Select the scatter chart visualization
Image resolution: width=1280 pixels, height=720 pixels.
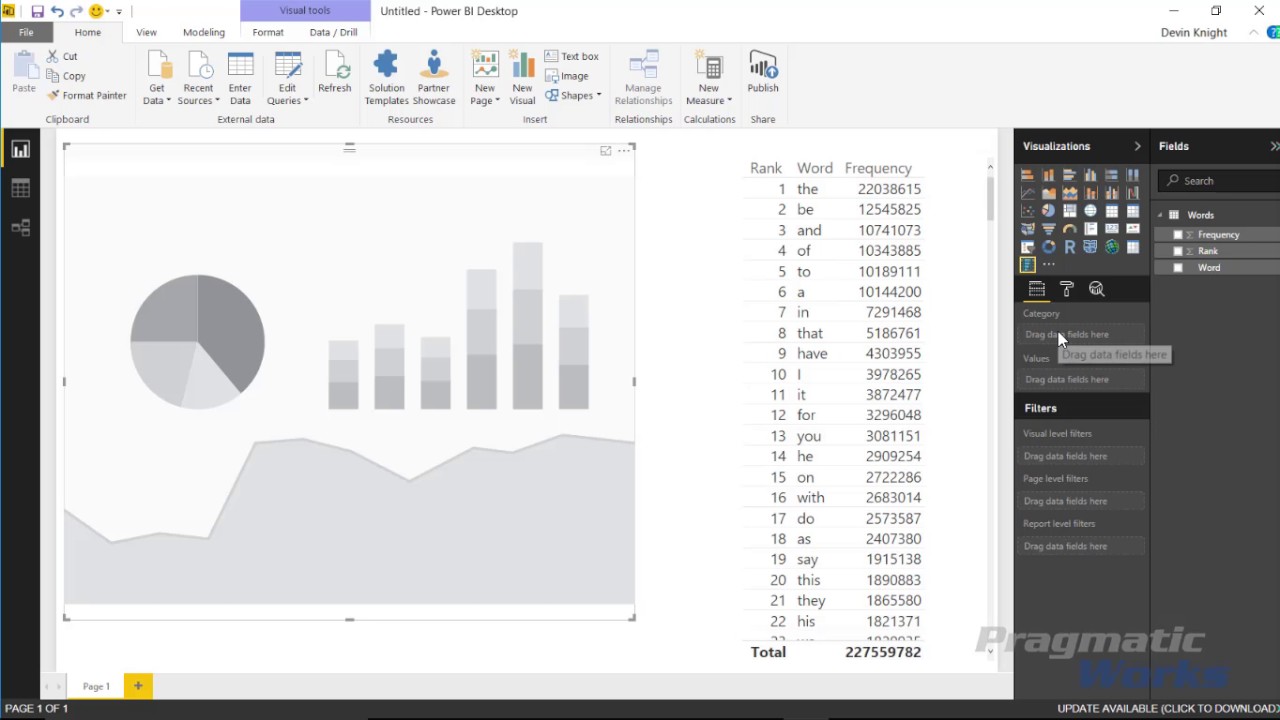1027,211
